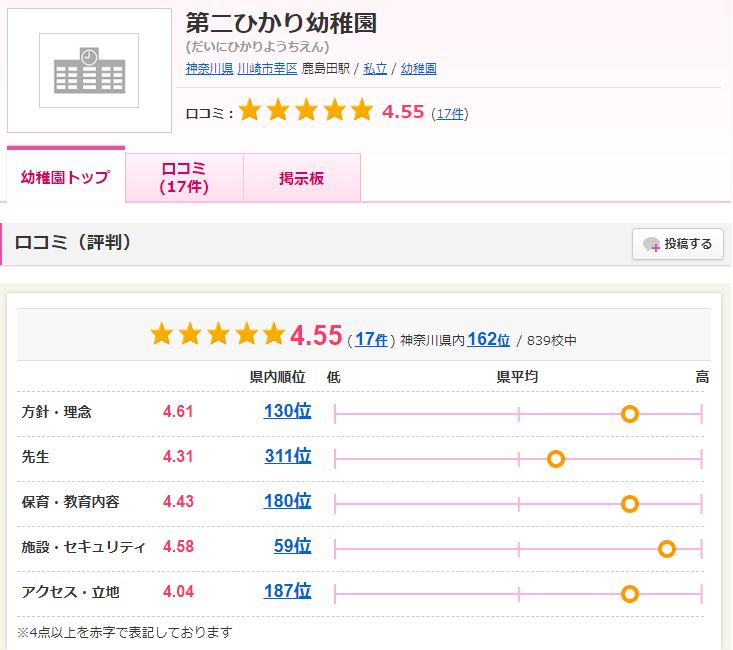Open the 180位 rank for 保育・教育内容
733x650 pixels.
pyautogui.click(x=287, y=500)
